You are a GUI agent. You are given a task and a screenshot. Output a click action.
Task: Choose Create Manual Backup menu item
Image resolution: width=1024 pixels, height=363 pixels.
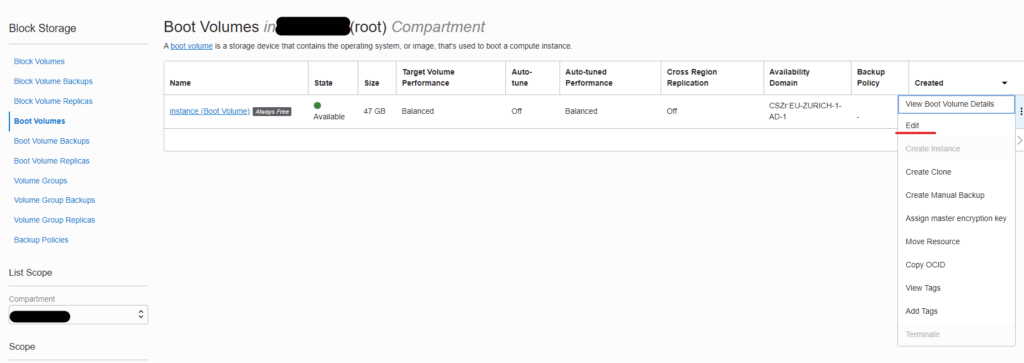coord(944,195)
